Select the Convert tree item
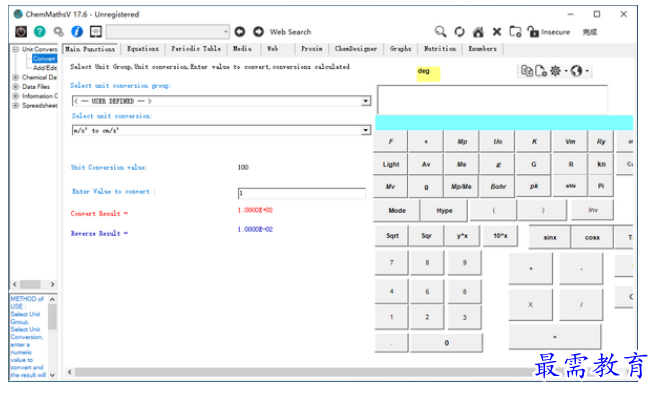This screenshot has width=656, height=397. 44,59
